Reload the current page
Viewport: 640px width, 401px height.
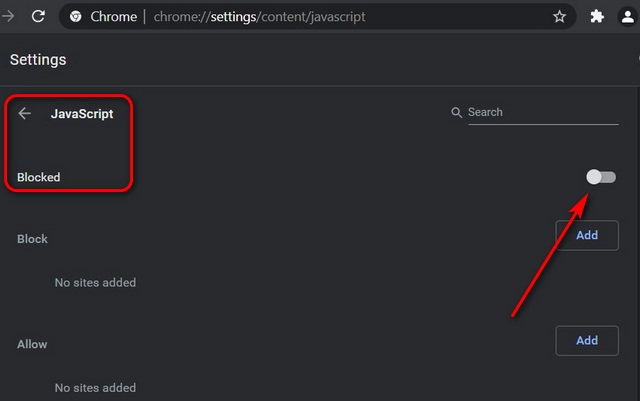coord(38,16)
